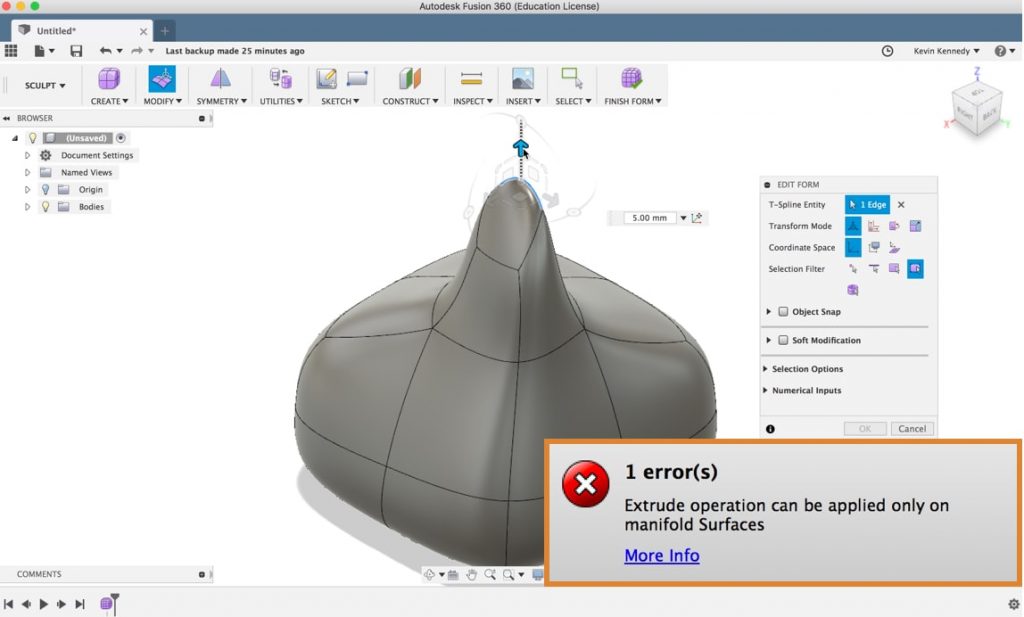Image resolution: width=1024 pixels, height=617 pixels.
Task: Click the Cancel button in Edit Form
Action: point(912,429)
